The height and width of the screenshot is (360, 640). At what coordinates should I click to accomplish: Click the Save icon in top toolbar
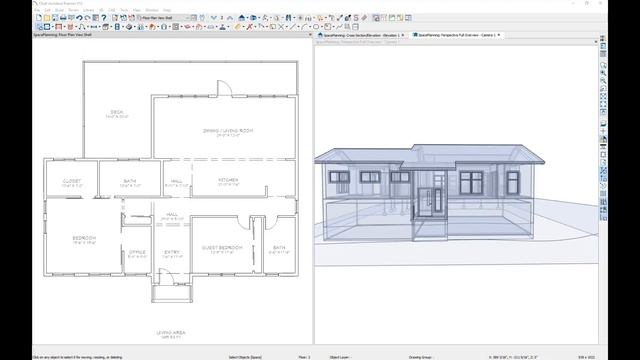[55, 18]
